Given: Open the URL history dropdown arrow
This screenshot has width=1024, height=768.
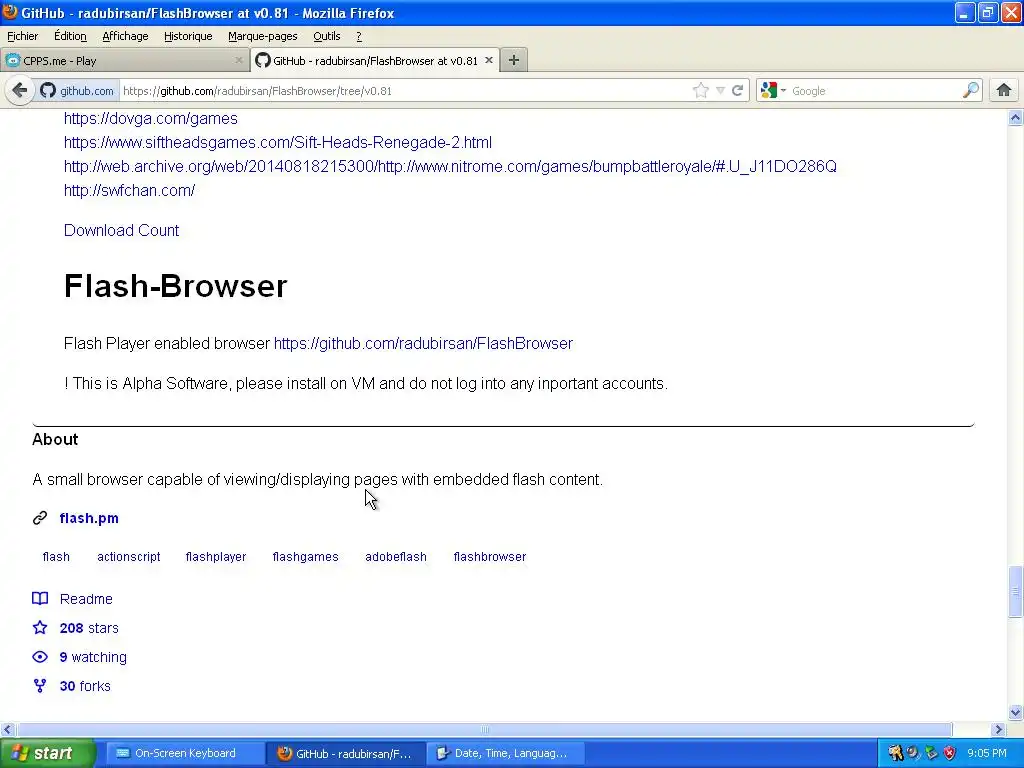Looking at the screenshot, I should 720,90.
